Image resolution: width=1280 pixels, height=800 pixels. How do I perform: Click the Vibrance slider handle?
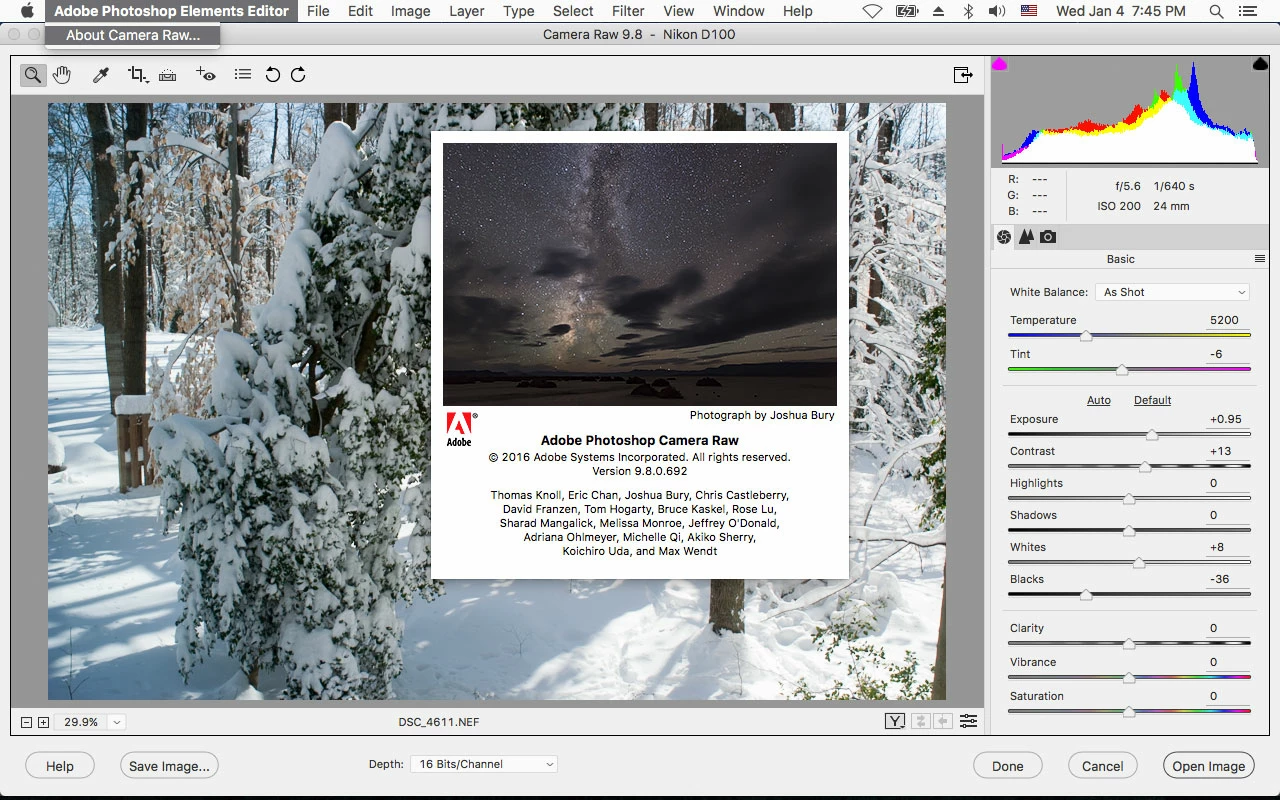[1129, 678]
